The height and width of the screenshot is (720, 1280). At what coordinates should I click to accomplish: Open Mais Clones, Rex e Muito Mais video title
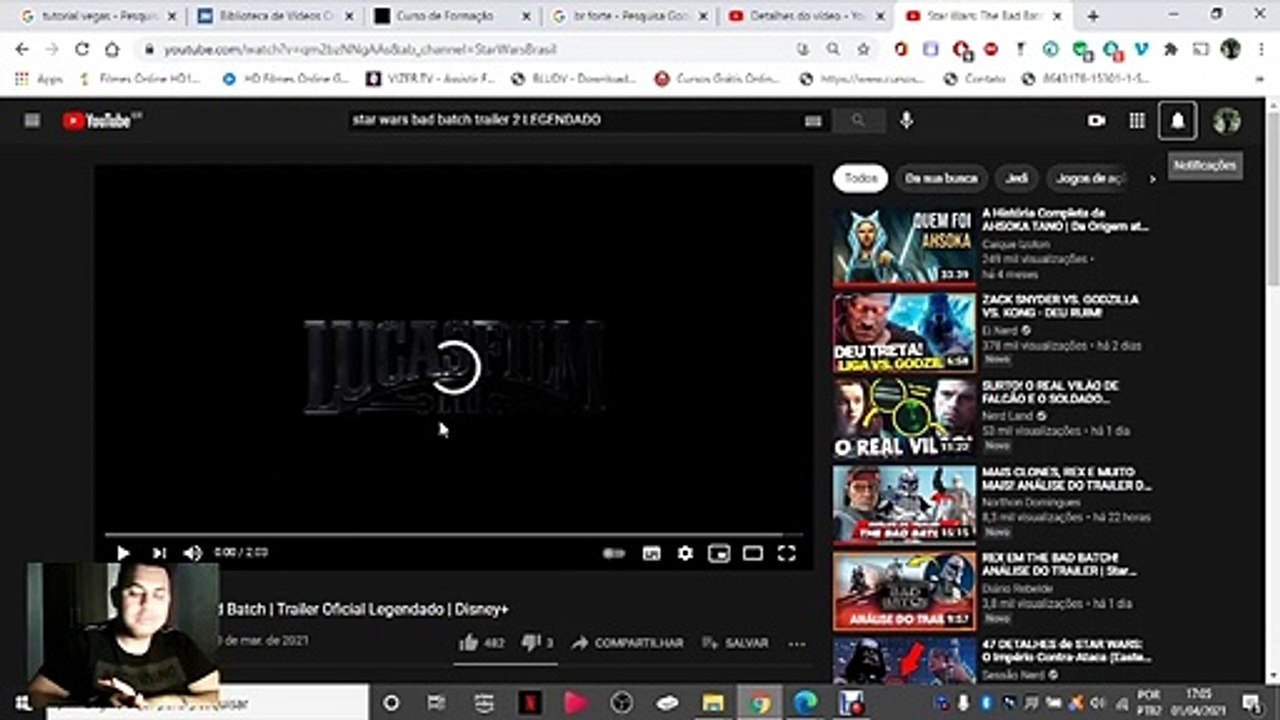coord(1066,479)
